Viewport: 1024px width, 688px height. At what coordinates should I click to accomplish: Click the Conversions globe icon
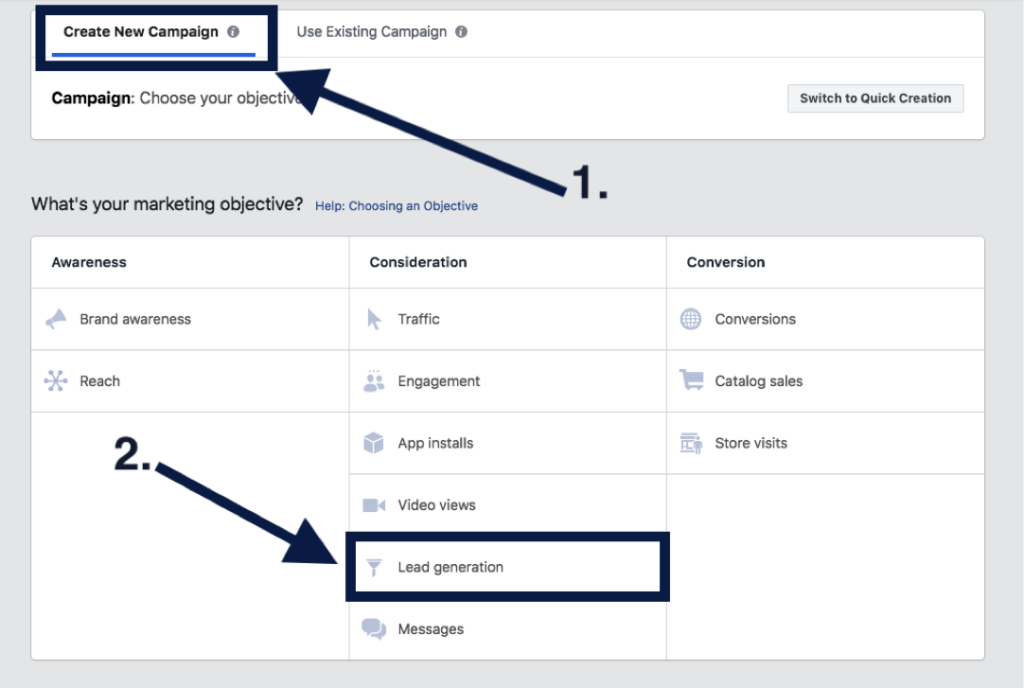[x=691, y=320]
